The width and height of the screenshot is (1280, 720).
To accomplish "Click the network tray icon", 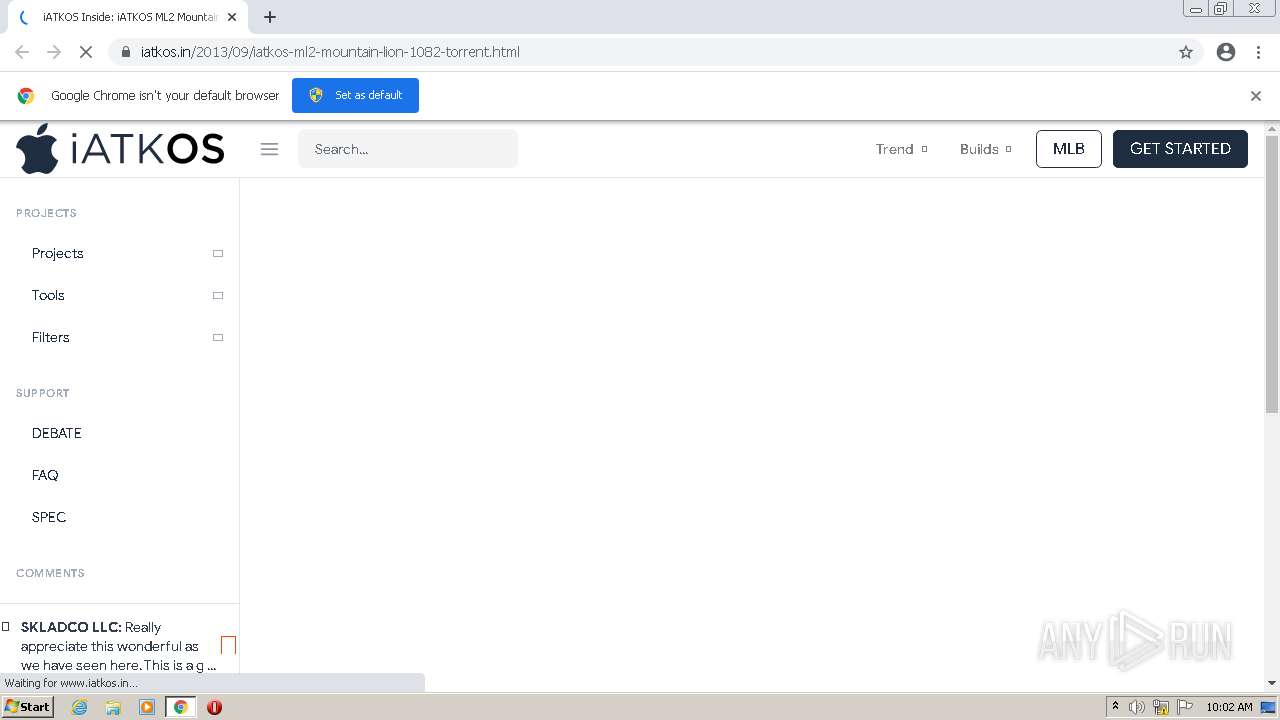I will click(1161, 707).
